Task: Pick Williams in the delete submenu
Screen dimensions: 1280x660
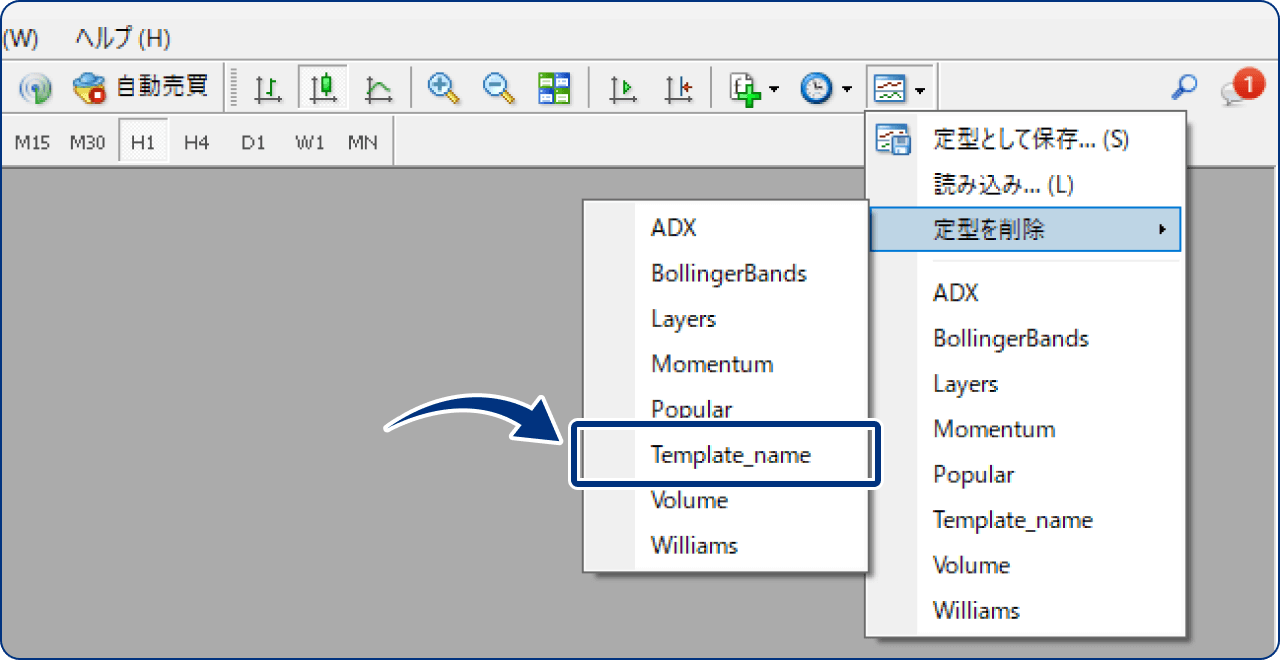Action: (x=694, y=546)
